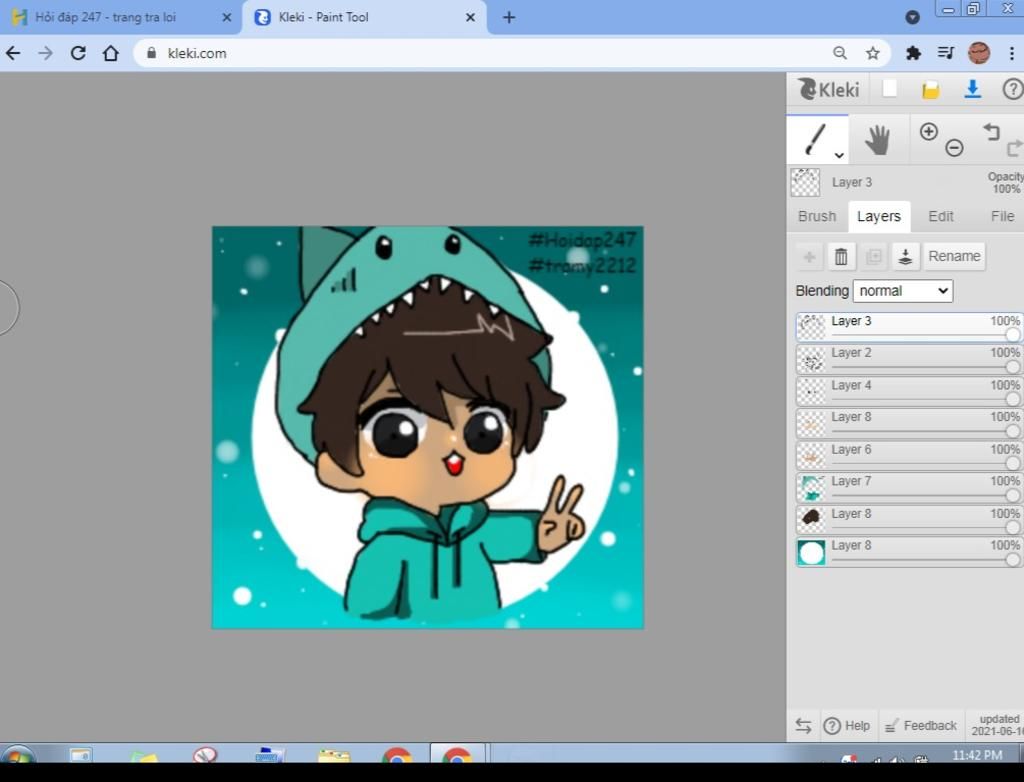The width and height of the screenshot is (1024, 782).
Task: Open the Help link at bottom
Action: (x=847, y=725)
